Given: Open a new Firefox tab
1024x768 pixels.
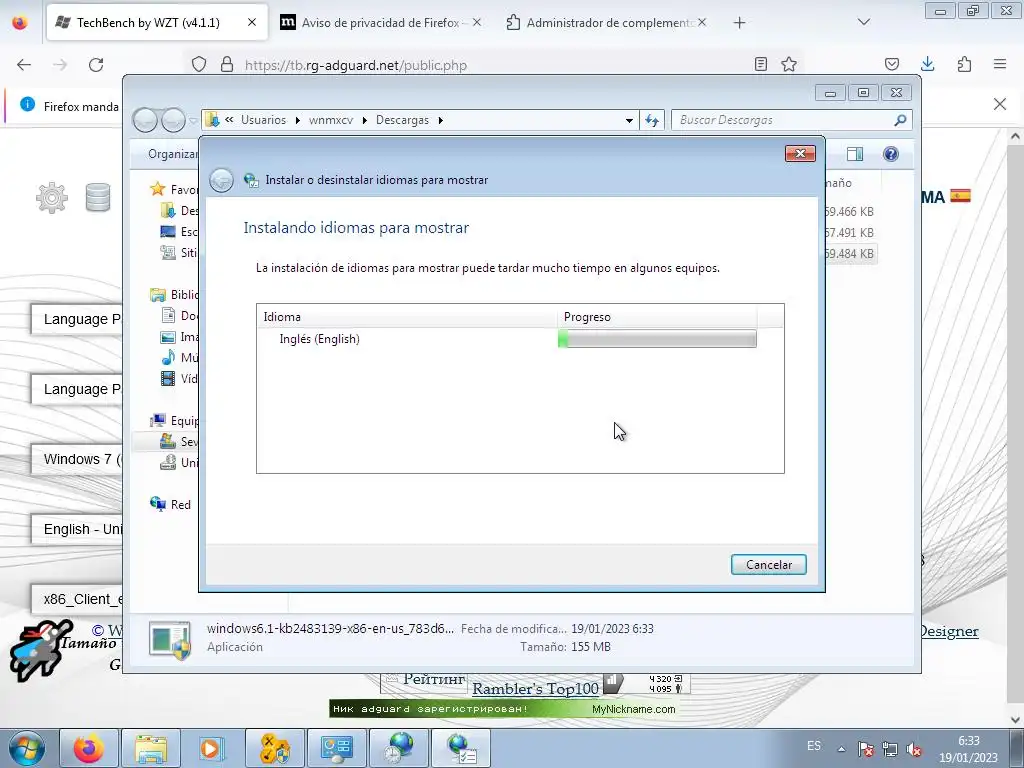Looking at the screenshot, I should pos(739,23).
